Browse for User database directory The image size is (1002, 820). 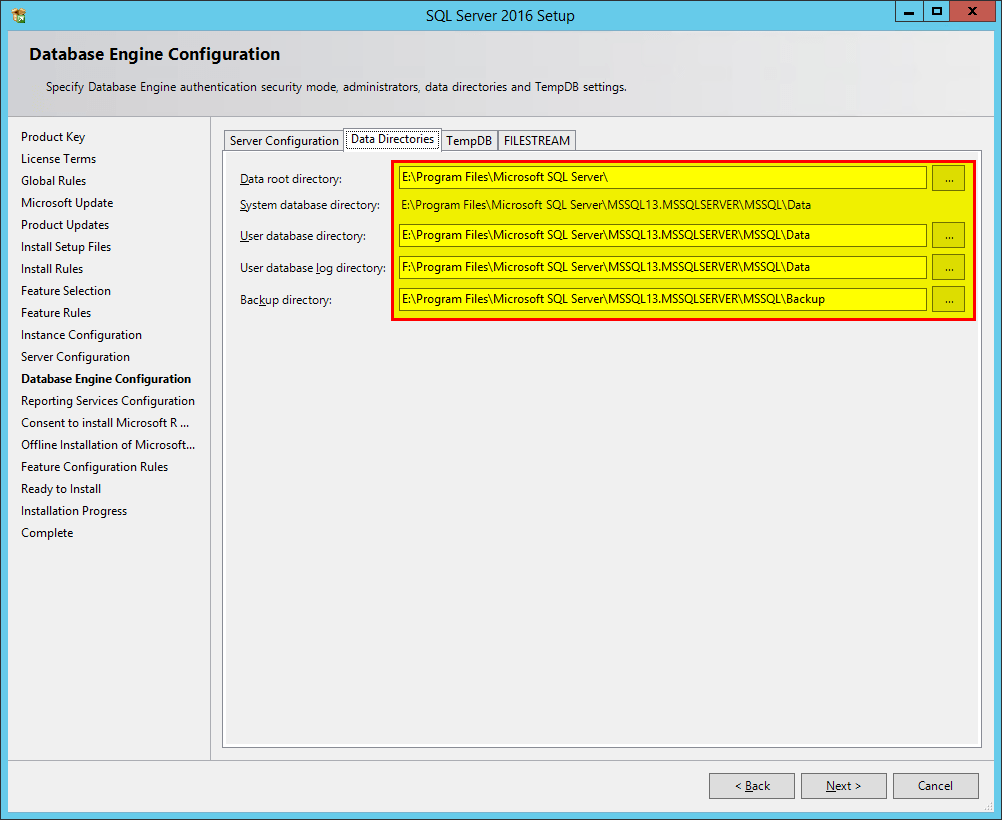[948, 236]
